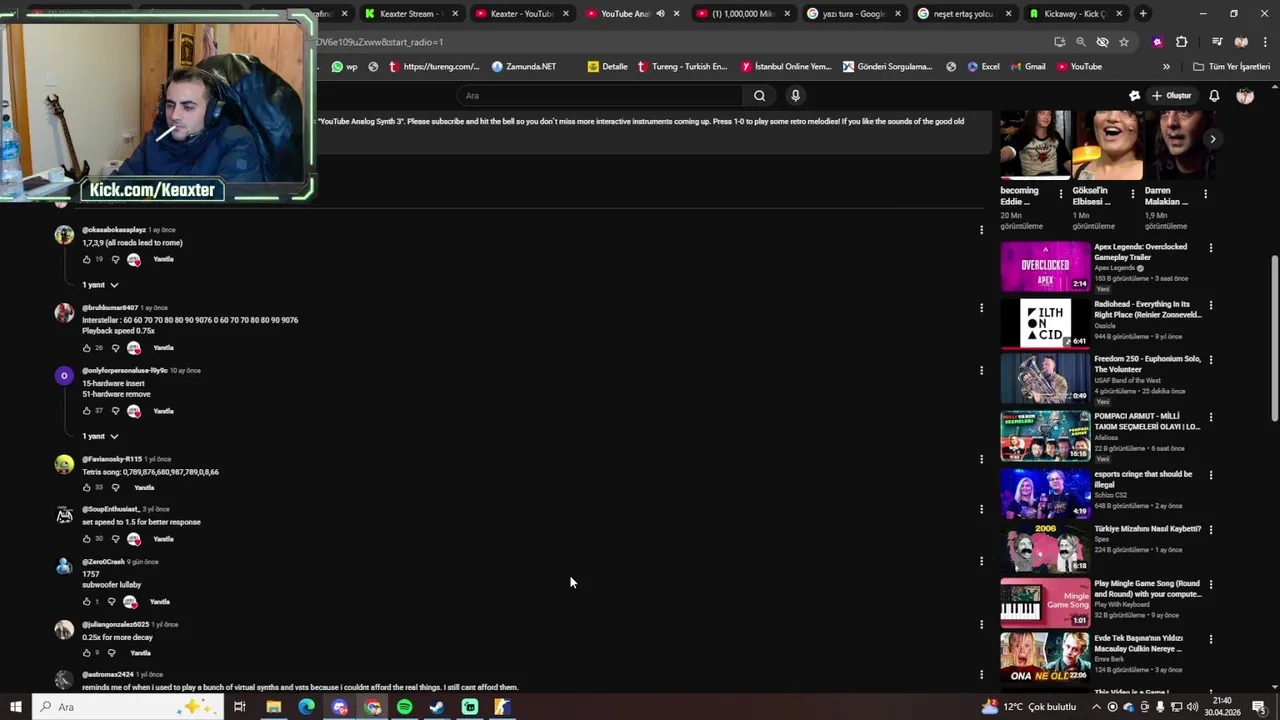1280x720 pixels.
Task: Click the Windows taskbar search box
Action: (x=128, y=707)
